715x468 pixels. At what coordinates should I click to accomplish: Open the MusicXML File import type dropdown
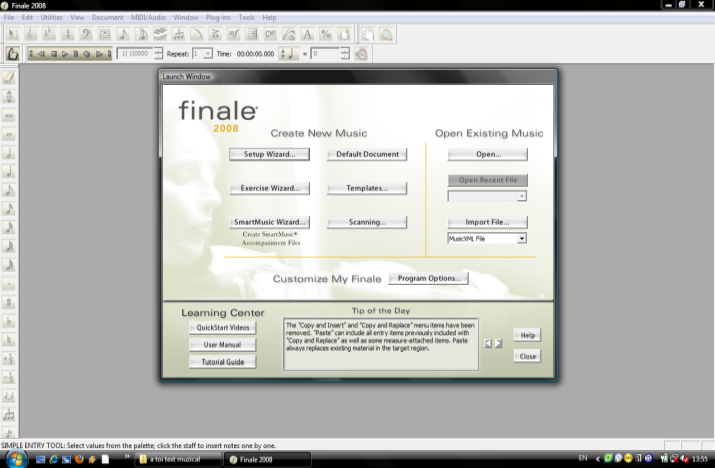pyautogui.click(x=522, y=239)
